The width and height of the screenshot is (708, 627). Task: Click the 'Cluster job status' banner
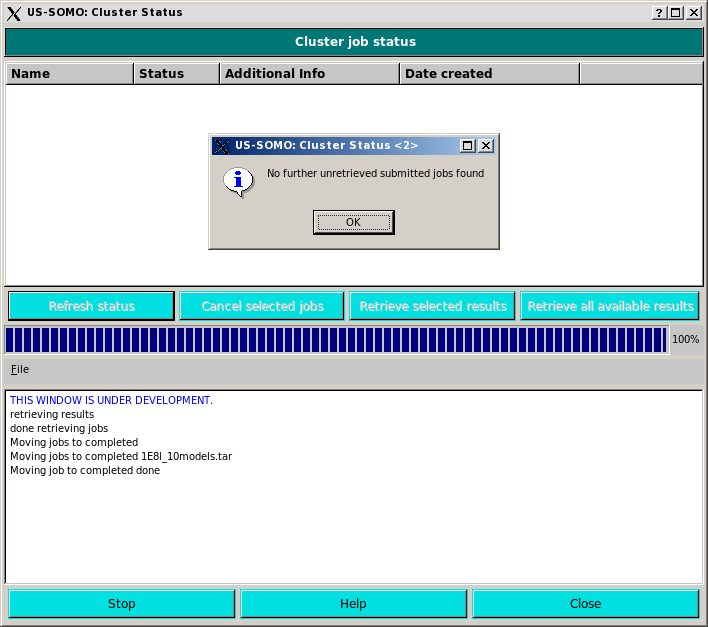tap(354, 42)
